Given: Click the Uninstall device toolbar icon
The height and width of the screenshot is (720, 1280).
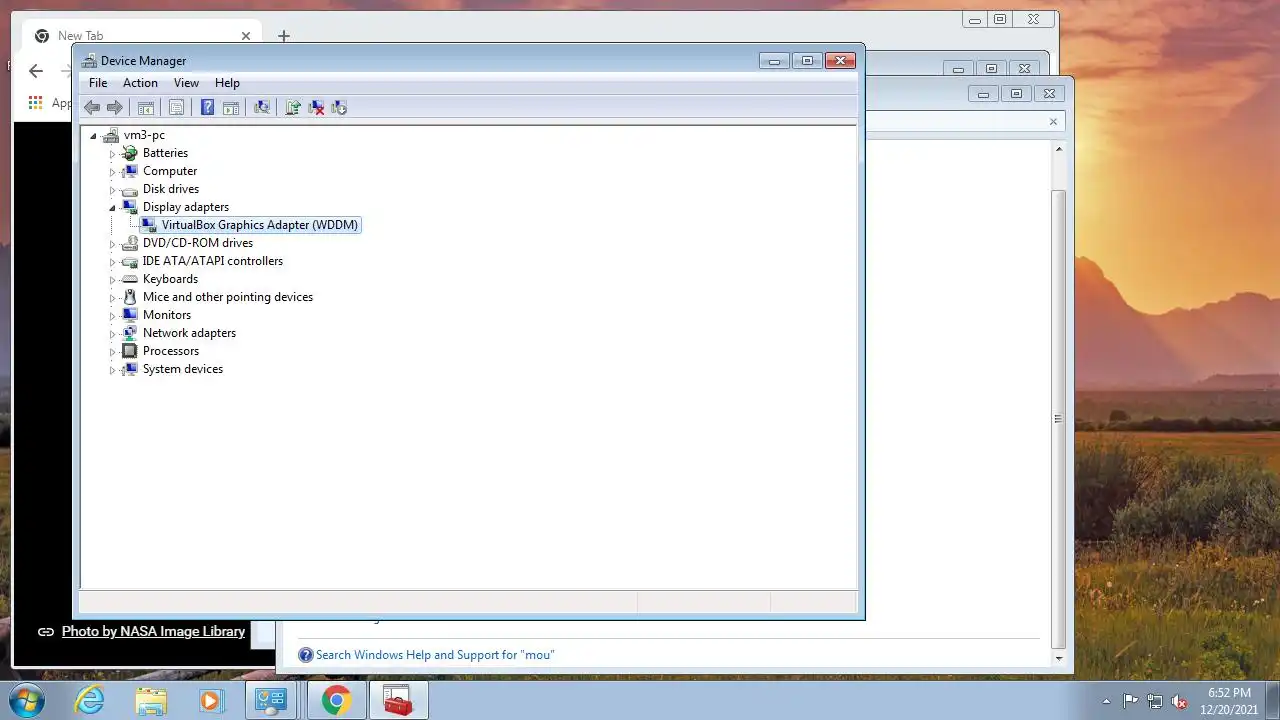Looking at the screenshot, I should (316, 108).
